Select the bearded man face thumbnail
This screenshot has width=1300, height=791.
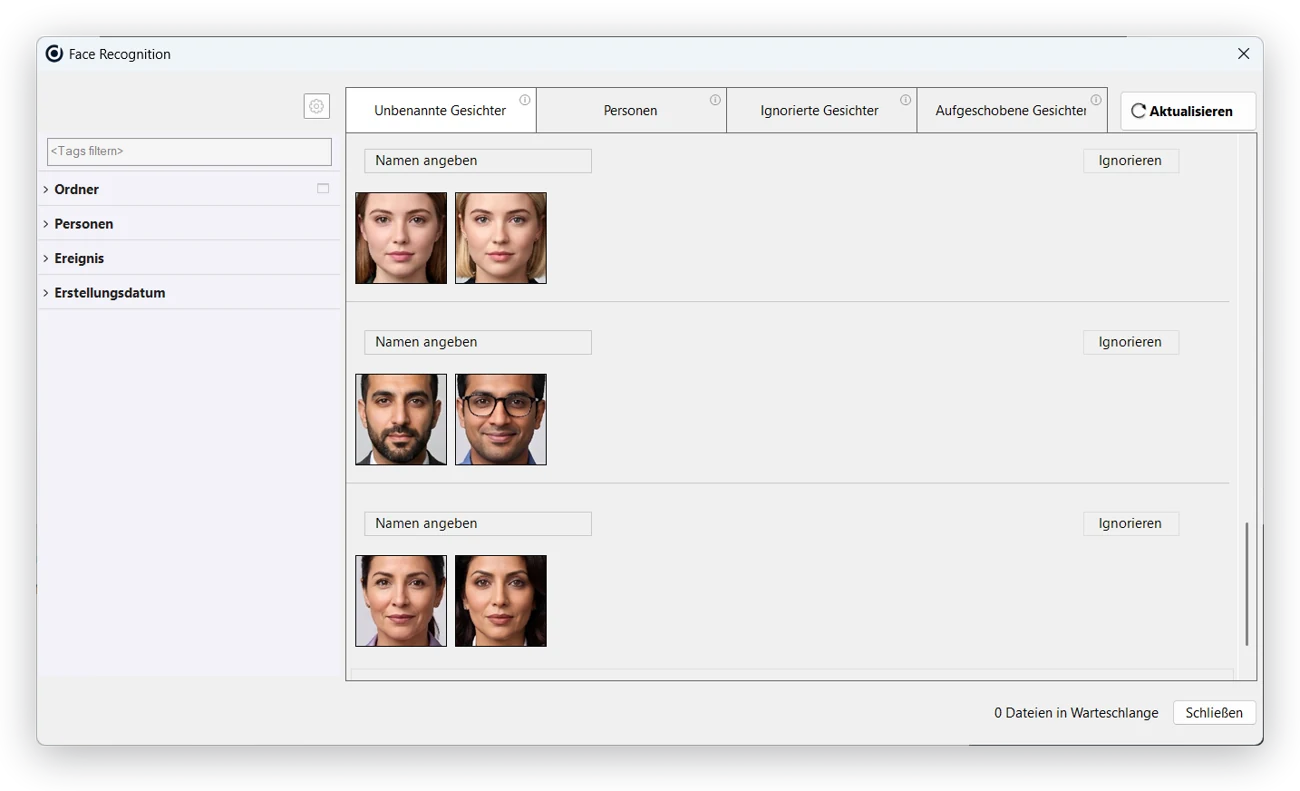401,420
